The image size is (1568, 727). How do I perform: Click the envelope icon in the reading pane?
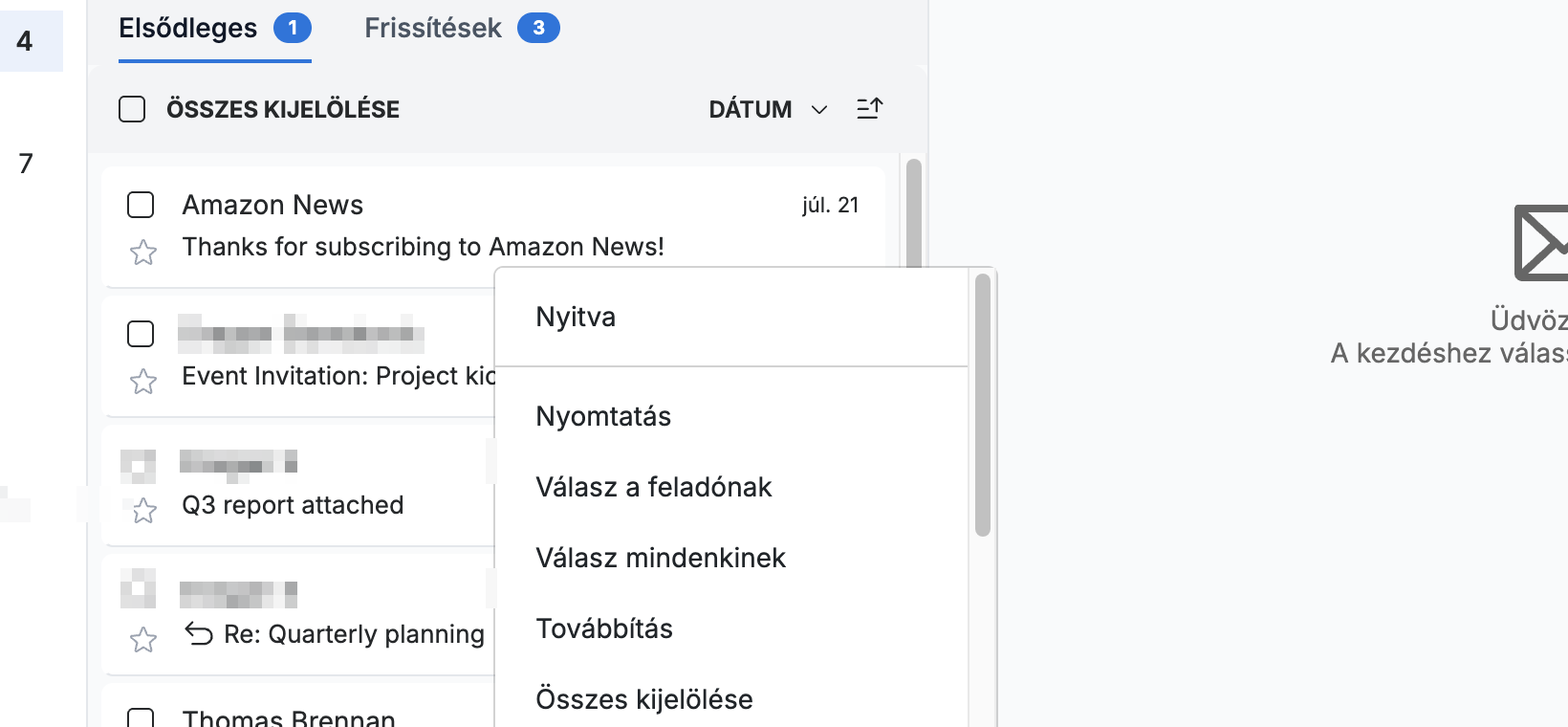click(x=1541, y=243)
